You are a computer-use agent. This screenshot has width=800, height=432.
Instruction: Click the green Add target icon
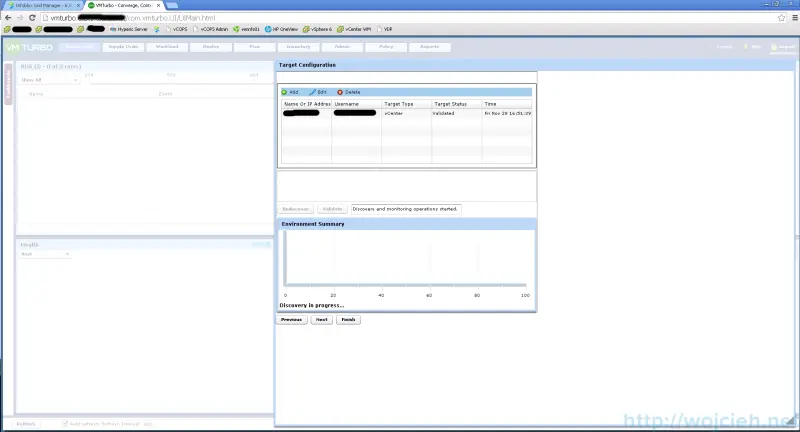pyautogui.click(x=284, y=92)
